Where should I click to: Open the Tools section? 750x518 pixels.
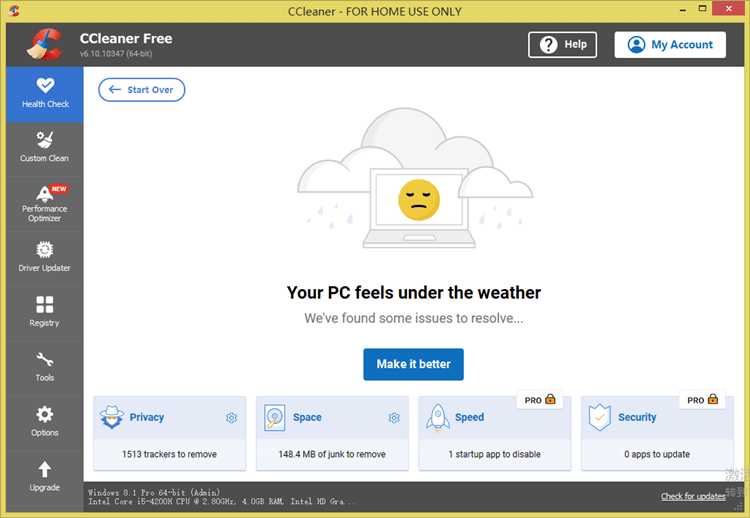[45, 368]
